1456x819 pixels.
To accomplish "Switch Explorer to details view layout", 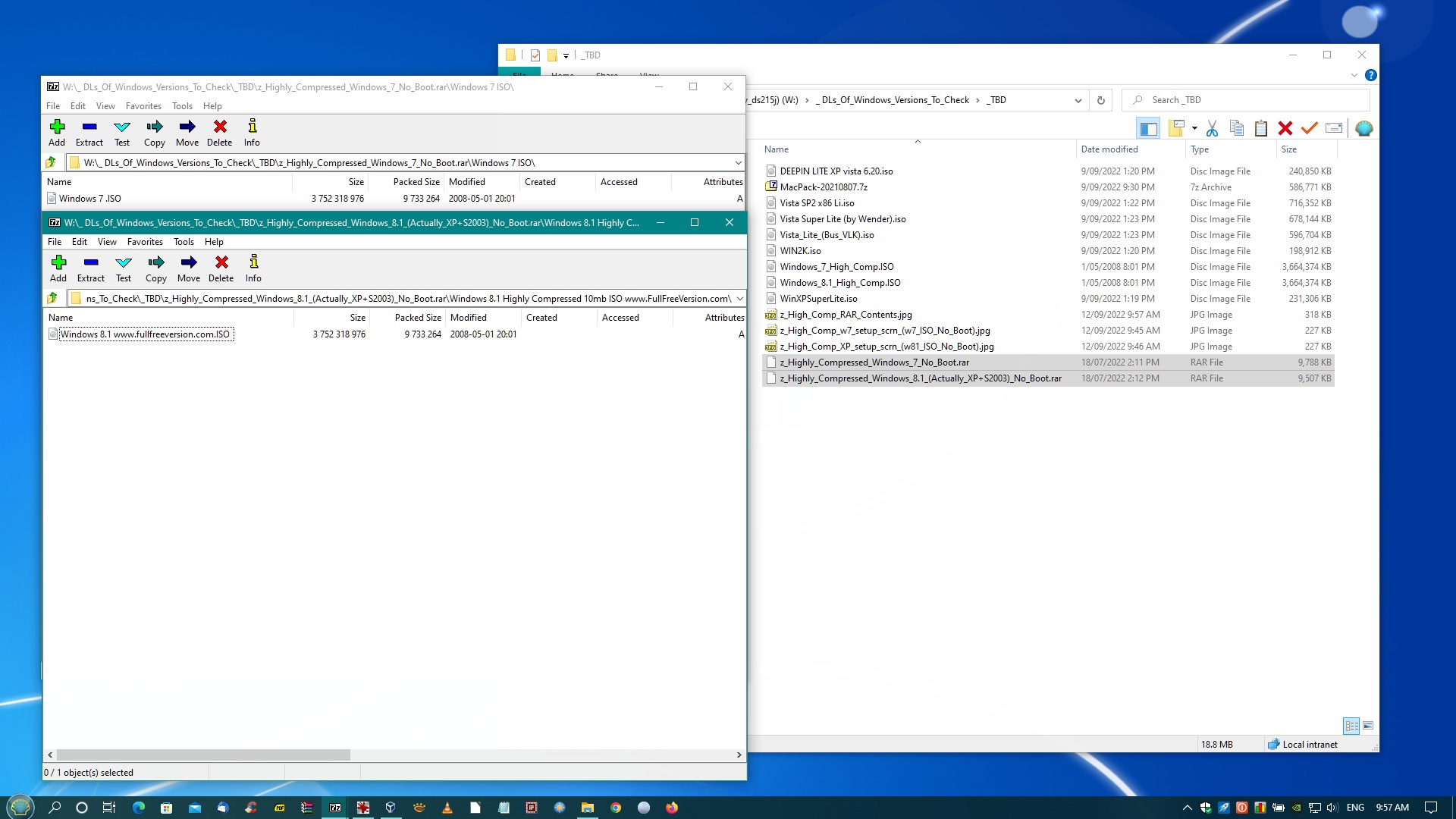I will (1351, 726).
